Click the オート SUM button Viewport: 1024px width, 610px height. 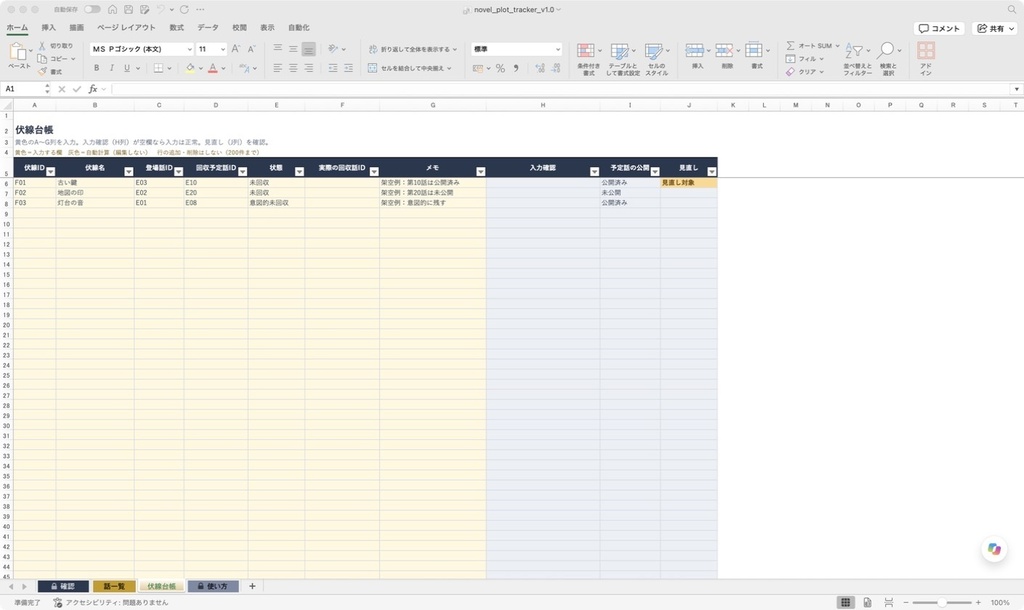click(812, 46)
